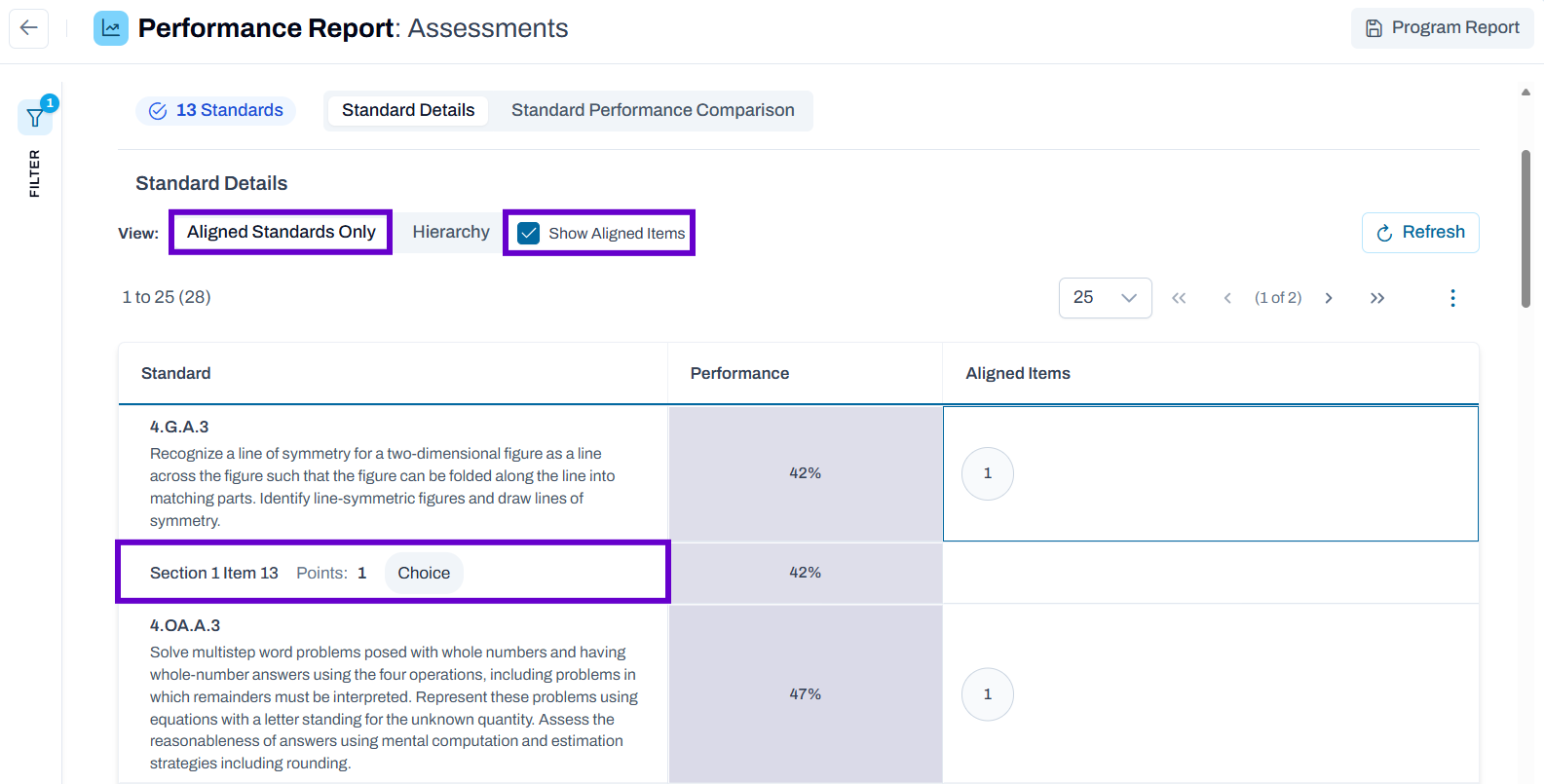Click the 4.OA.A.3 standard code
This screenshot has width=1544, height=784.
[x=185, y=625]
